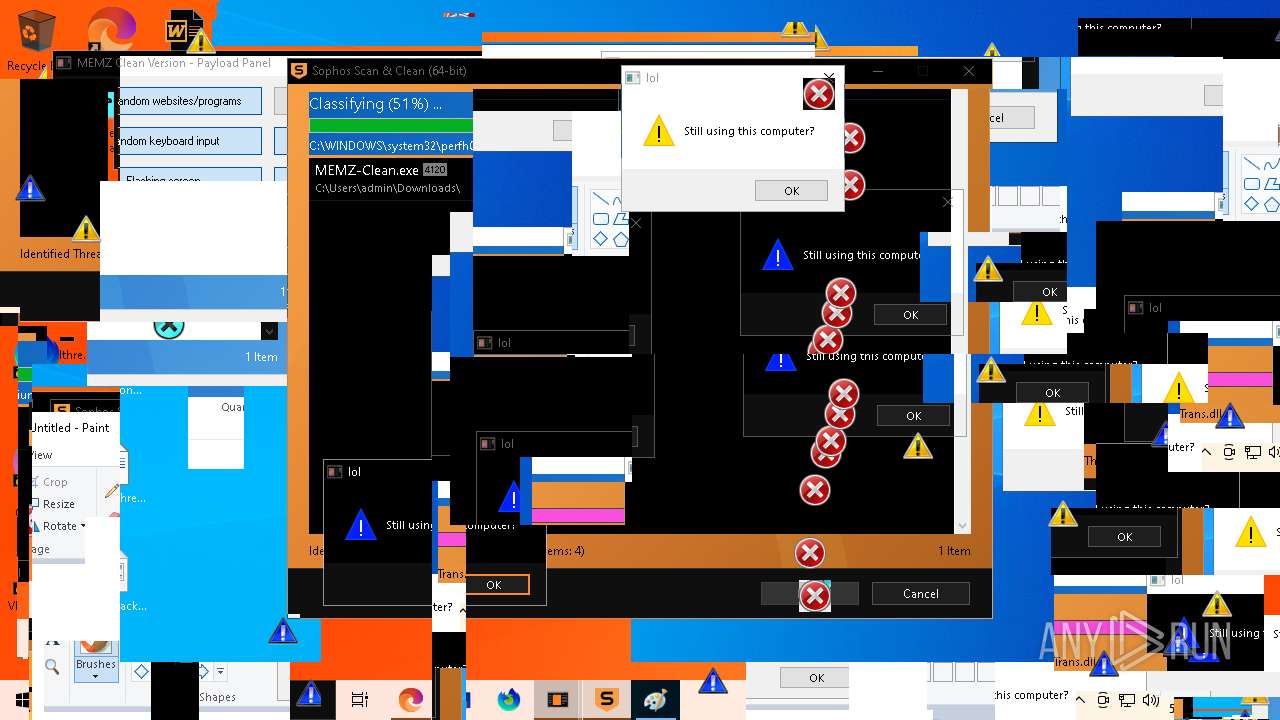
Task: Click network icon in bottom system tray
Action: (1127, 700)
